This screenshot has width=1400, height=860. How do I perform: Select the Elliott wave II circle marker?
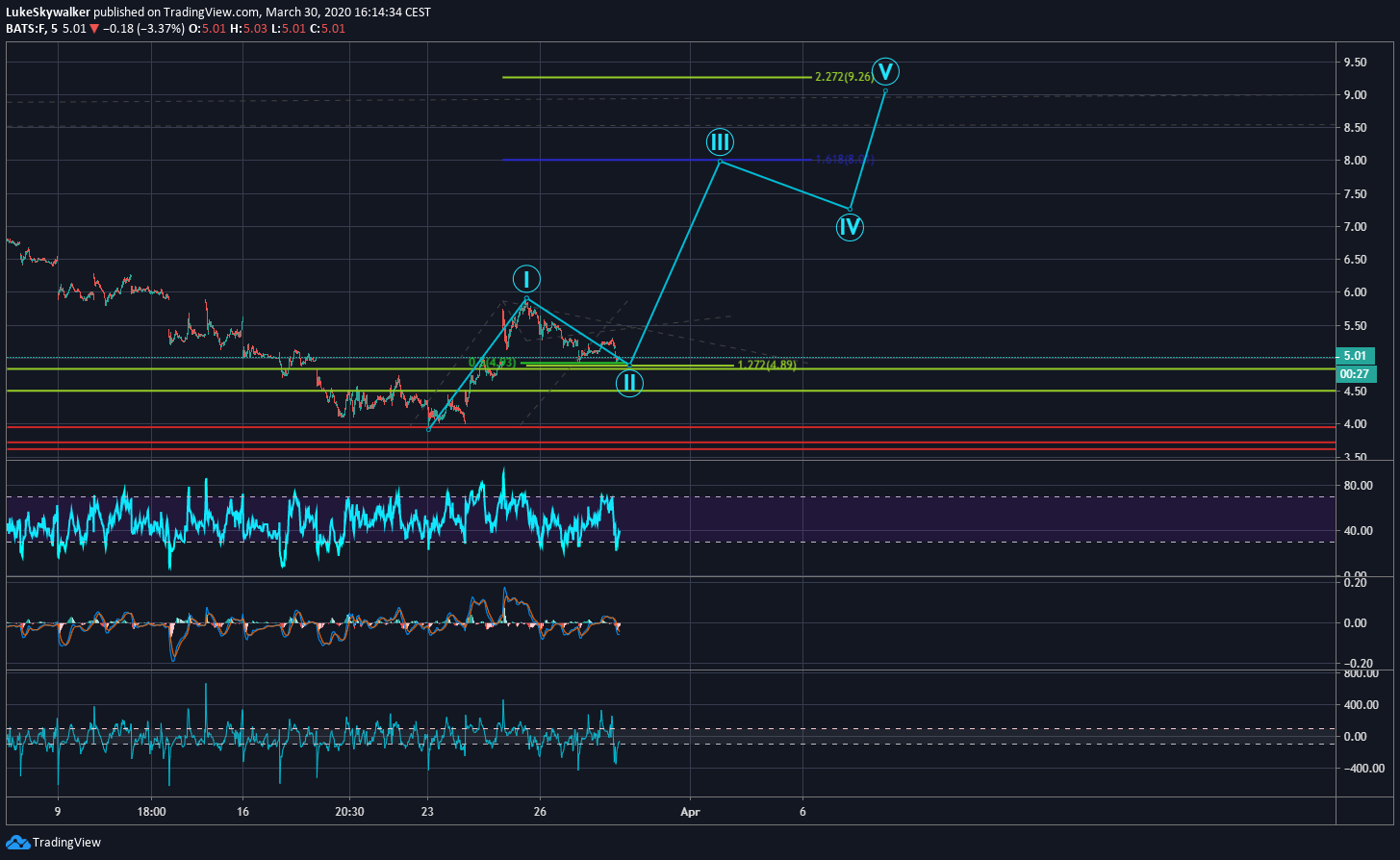[x=628, y=383]
